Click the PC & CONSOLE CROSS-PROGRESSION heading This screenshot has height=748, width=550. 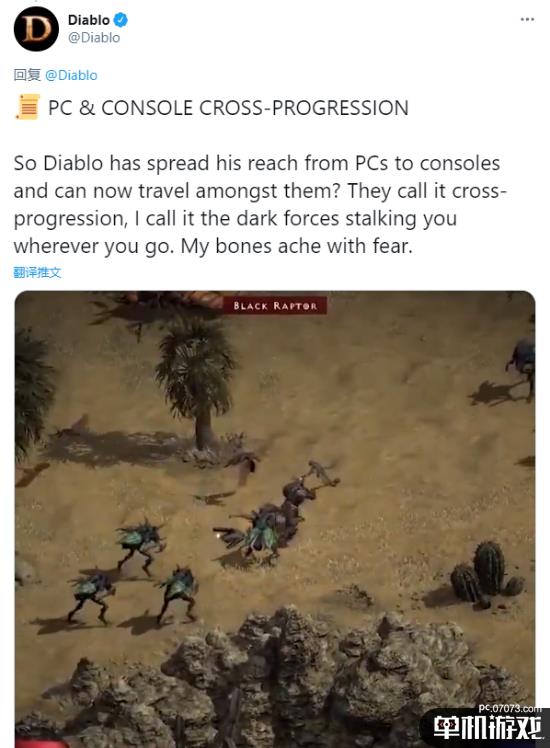coord(228,108)
